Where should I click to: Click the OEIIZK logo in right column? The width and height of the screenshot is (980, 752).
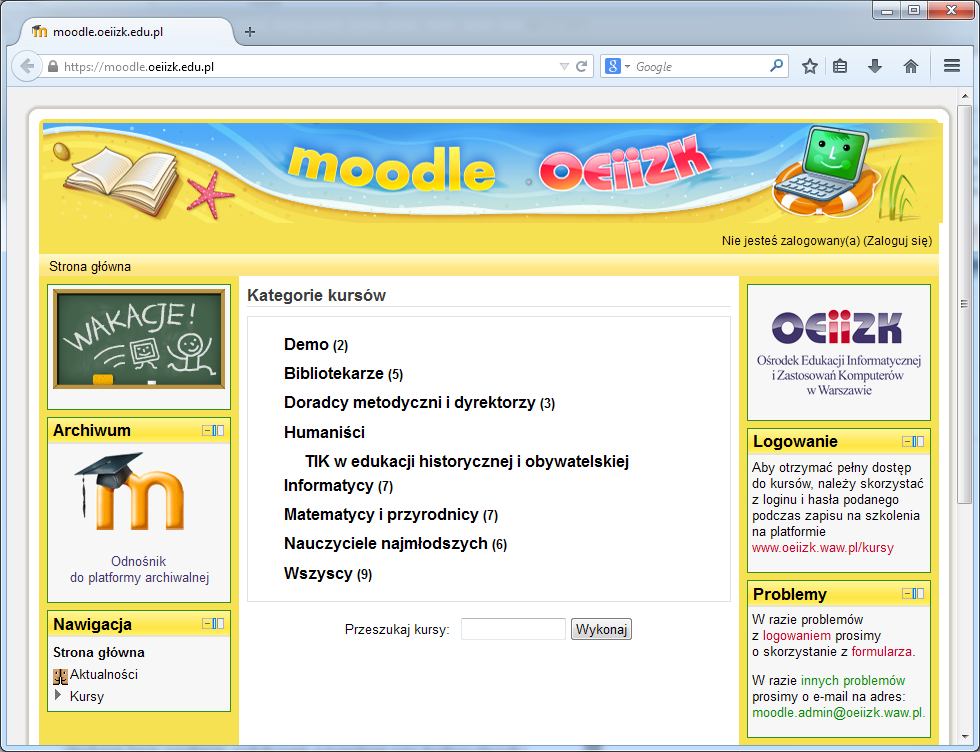click(838, 353)
